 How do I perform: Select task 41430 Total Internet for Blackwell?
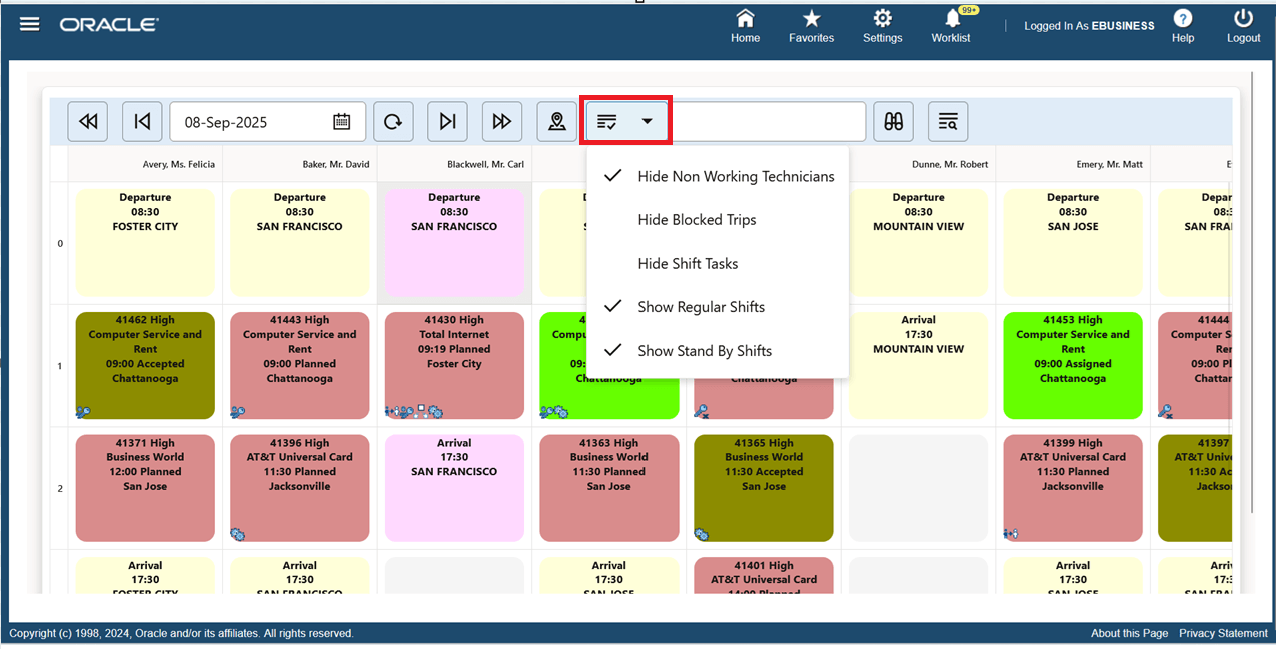(454, 365)
